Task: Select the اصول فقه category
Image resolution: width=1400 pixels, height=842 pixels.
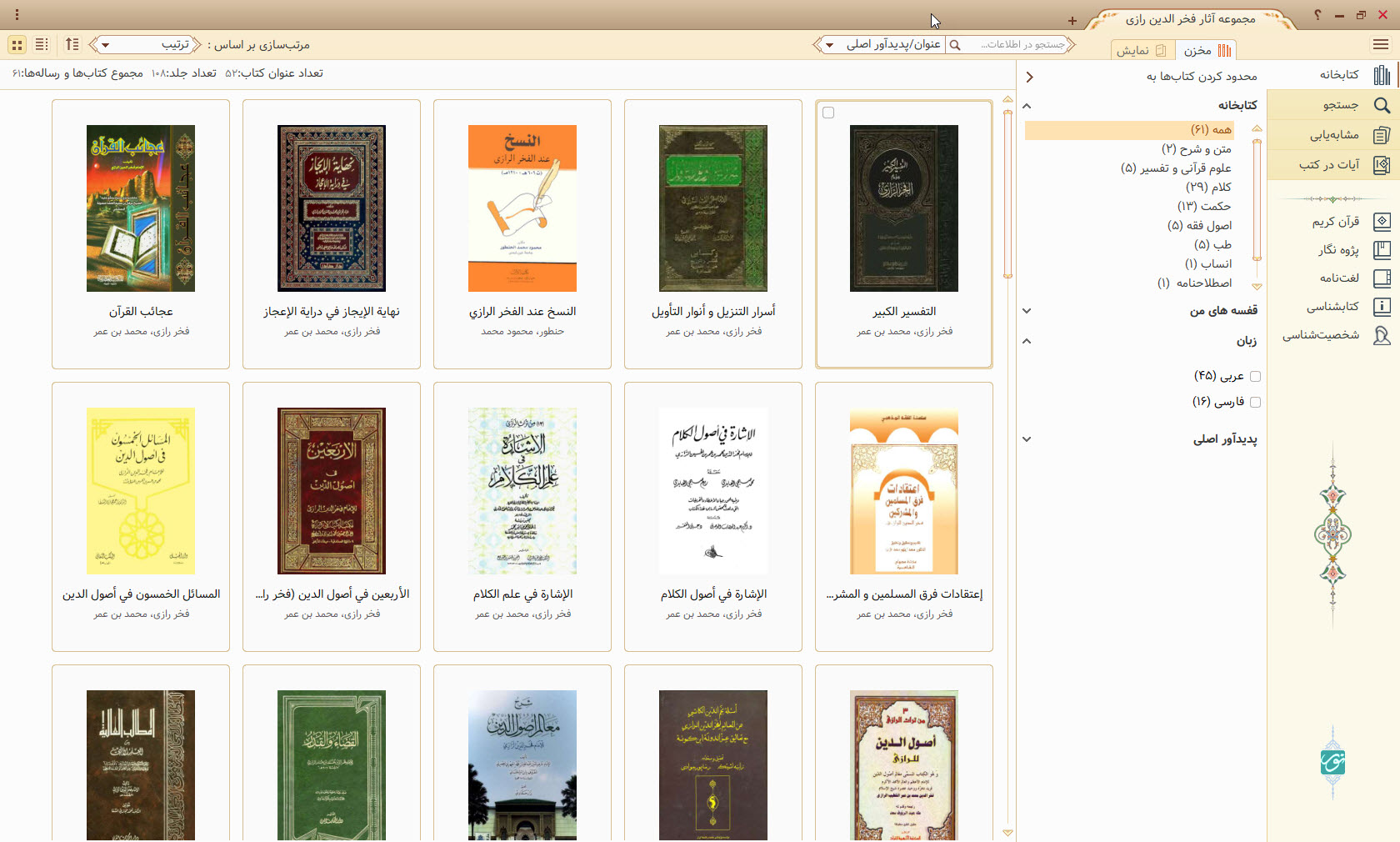Action: click(1200, 226)
